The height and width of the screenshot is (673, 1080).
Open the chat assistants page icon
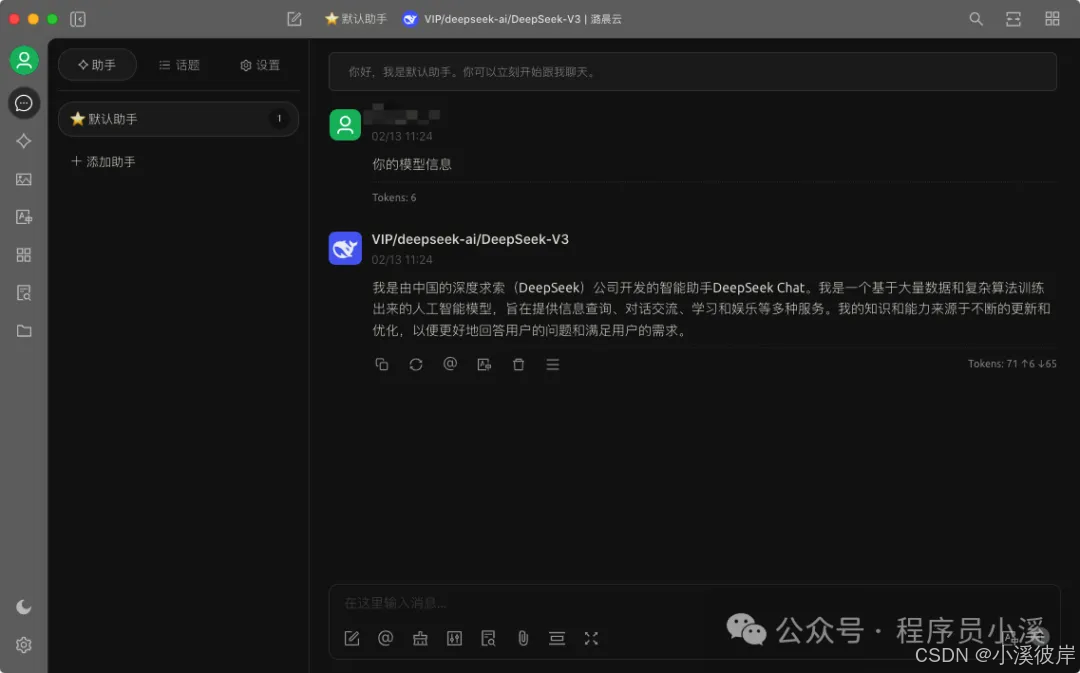point(24,103)
